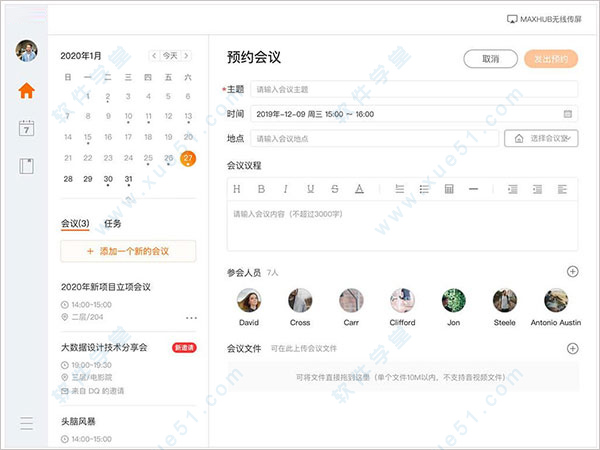This screenshot has width=600, height=450.
Task: Click the file drop upload area
Action: click(402, 377)
